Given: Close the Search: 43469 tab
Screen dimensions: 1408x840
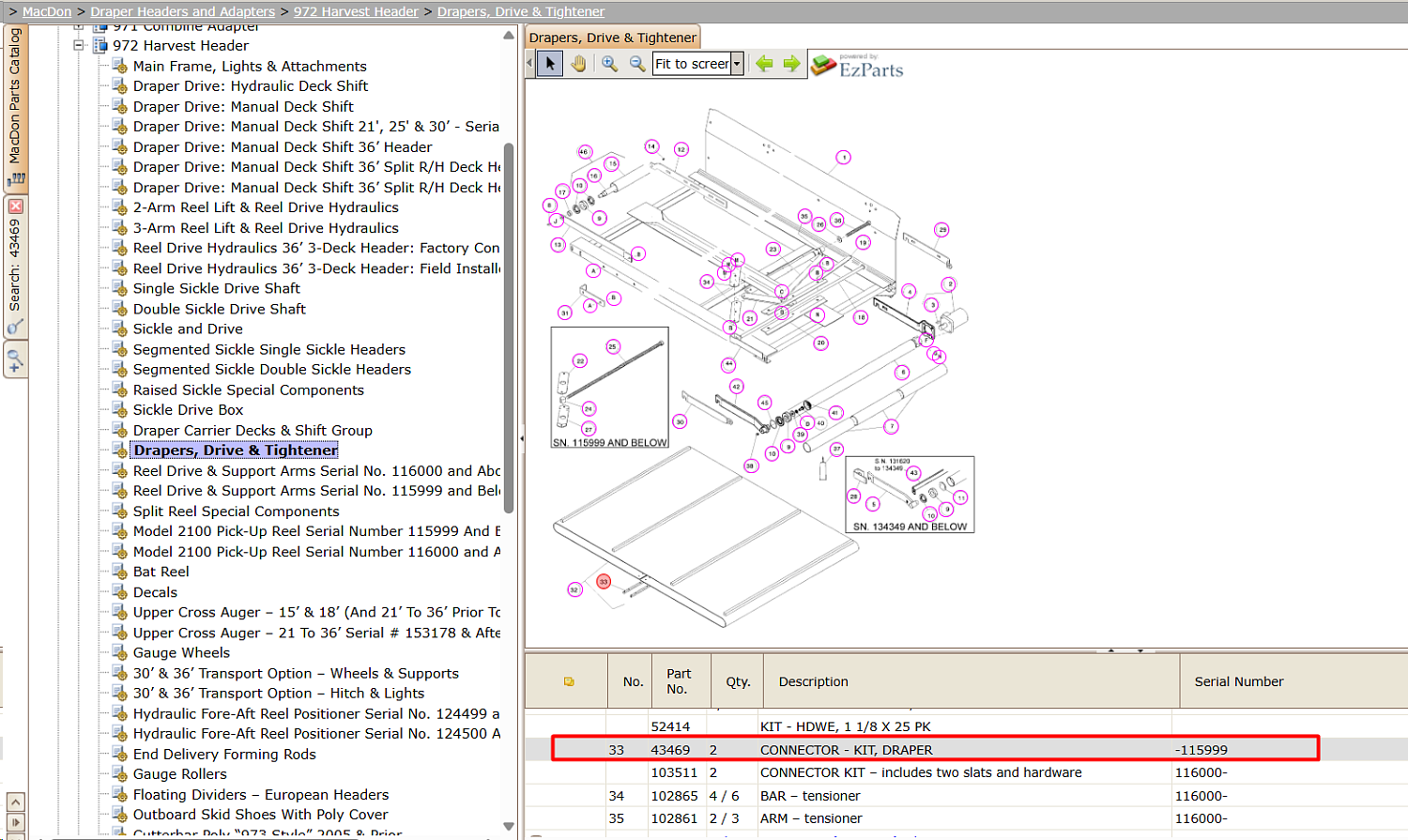Looking at the screenshot, I should (x=15, y=206).
